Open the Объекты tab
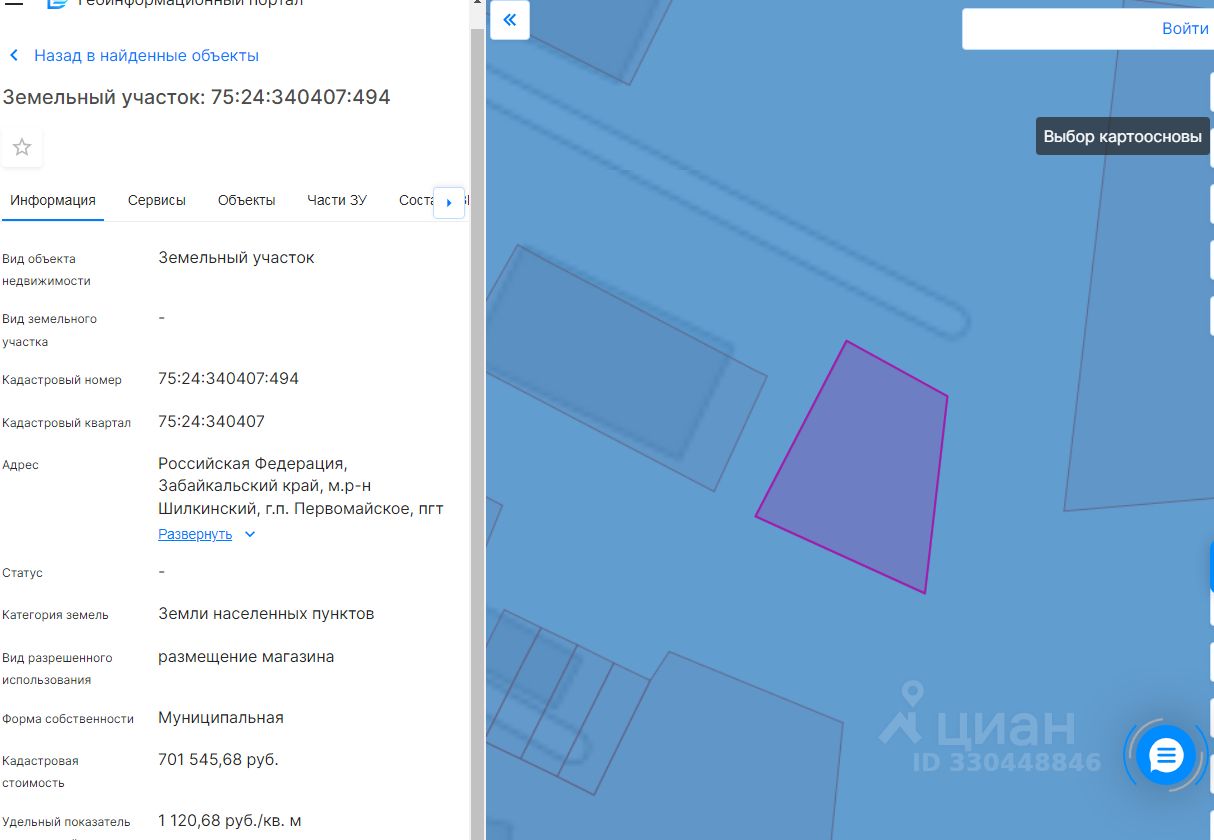Image resolution: width=1214 pixels, height=840 pixels. coord(246,200)
